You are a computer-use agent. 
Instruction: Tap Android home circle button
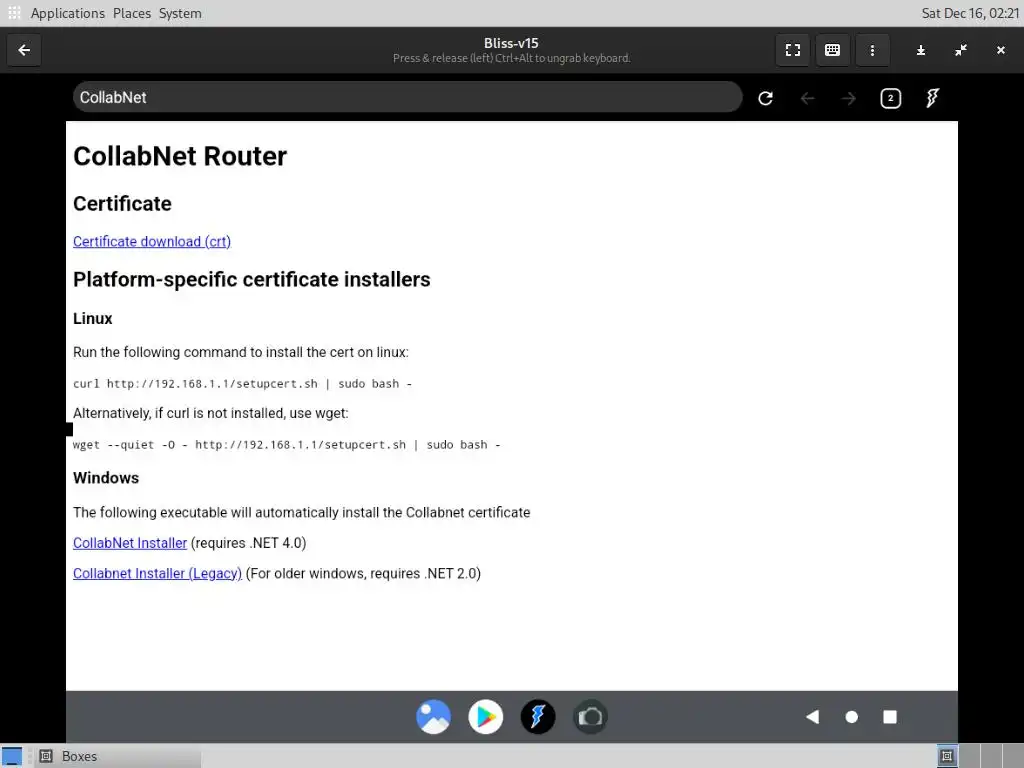(x=852, y=717)
